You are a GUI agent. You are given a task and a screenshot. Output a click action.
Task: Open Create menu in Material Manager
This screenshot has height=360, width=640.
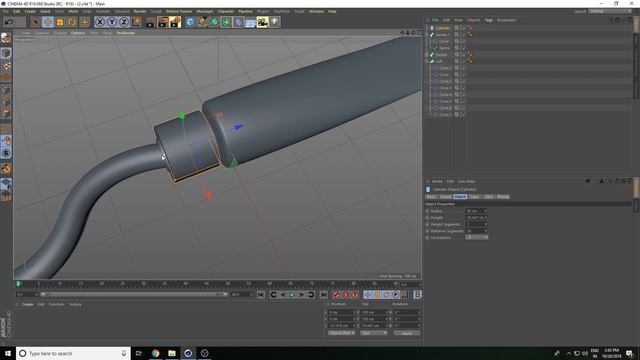[x=27, y=304]
